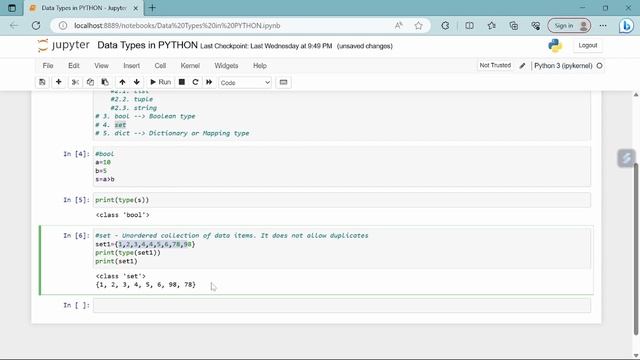Viewport: 640px width, 360px height.
Task: Click the address bar URL
Action: [x=177, y=25]
